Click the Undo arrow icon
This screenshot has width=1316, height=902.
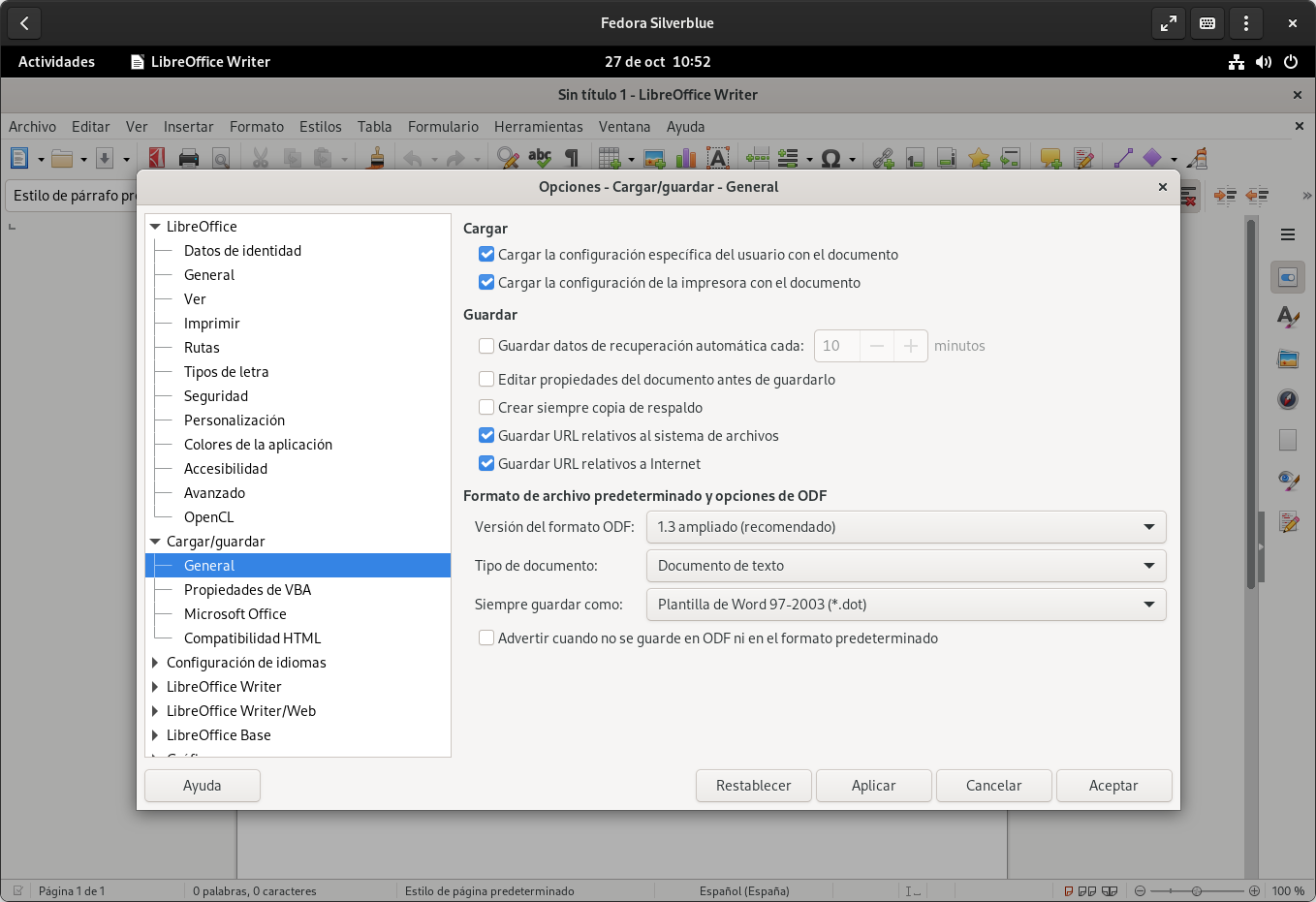[x=413, y=158]
